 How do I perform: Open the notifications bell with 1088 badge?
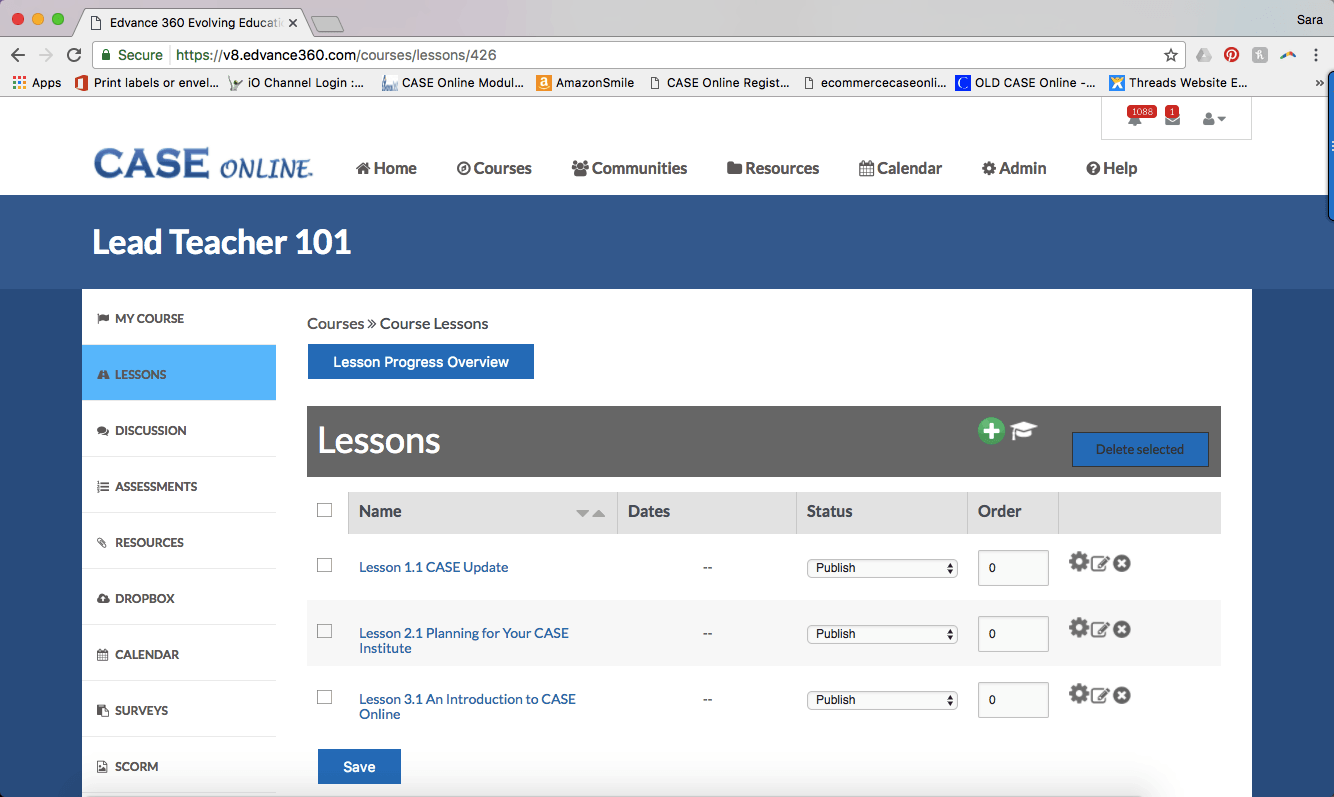pyautogui.click(x=1135, y=119)
